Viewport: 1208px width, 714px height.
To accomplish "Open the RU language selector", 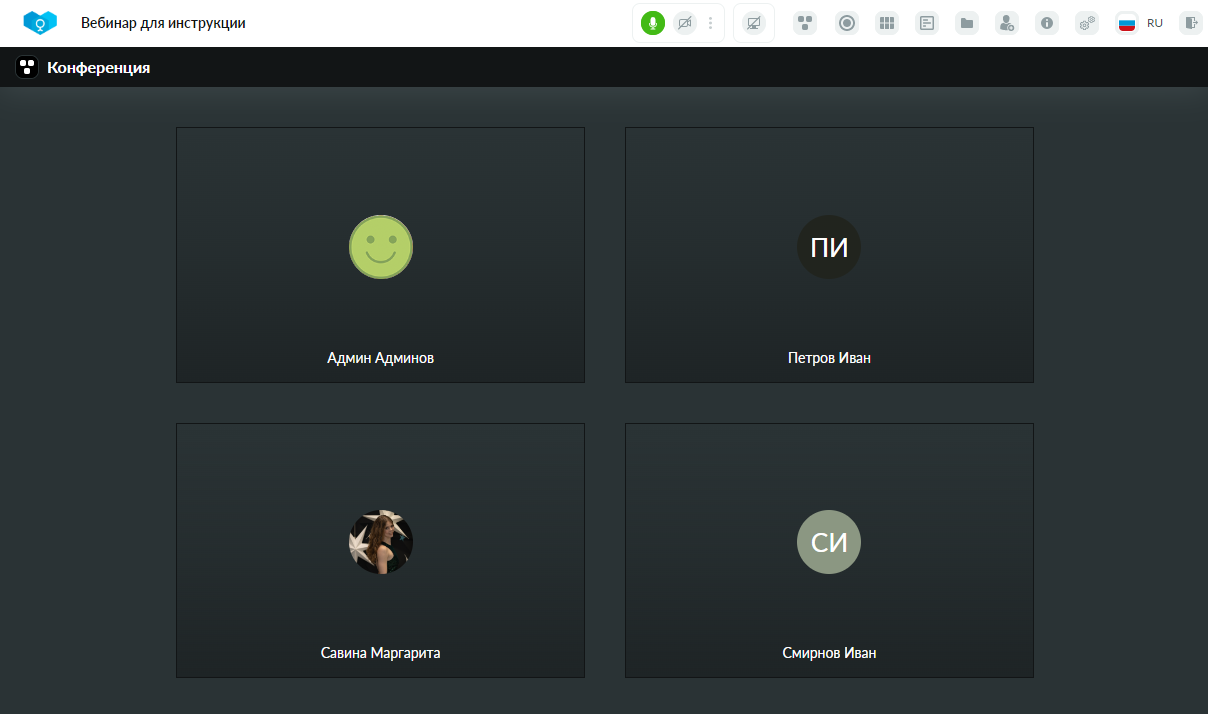I will [x=1155, y=23].
